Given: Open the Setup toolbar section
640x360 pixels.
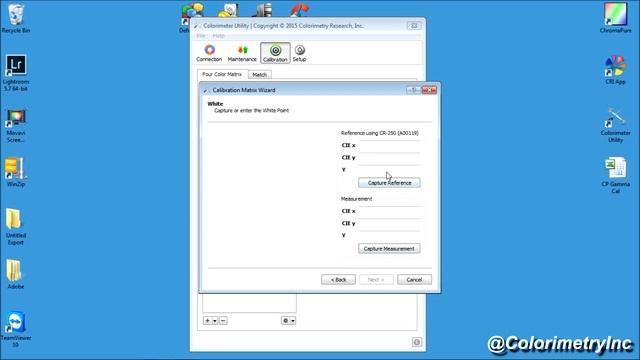Looking at the screenshot, I should [x=300, y=53].
